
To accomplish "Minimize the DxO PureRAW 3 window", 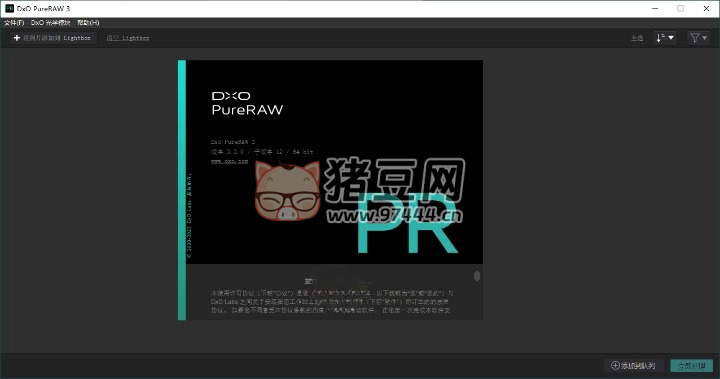I will [655, 8].
